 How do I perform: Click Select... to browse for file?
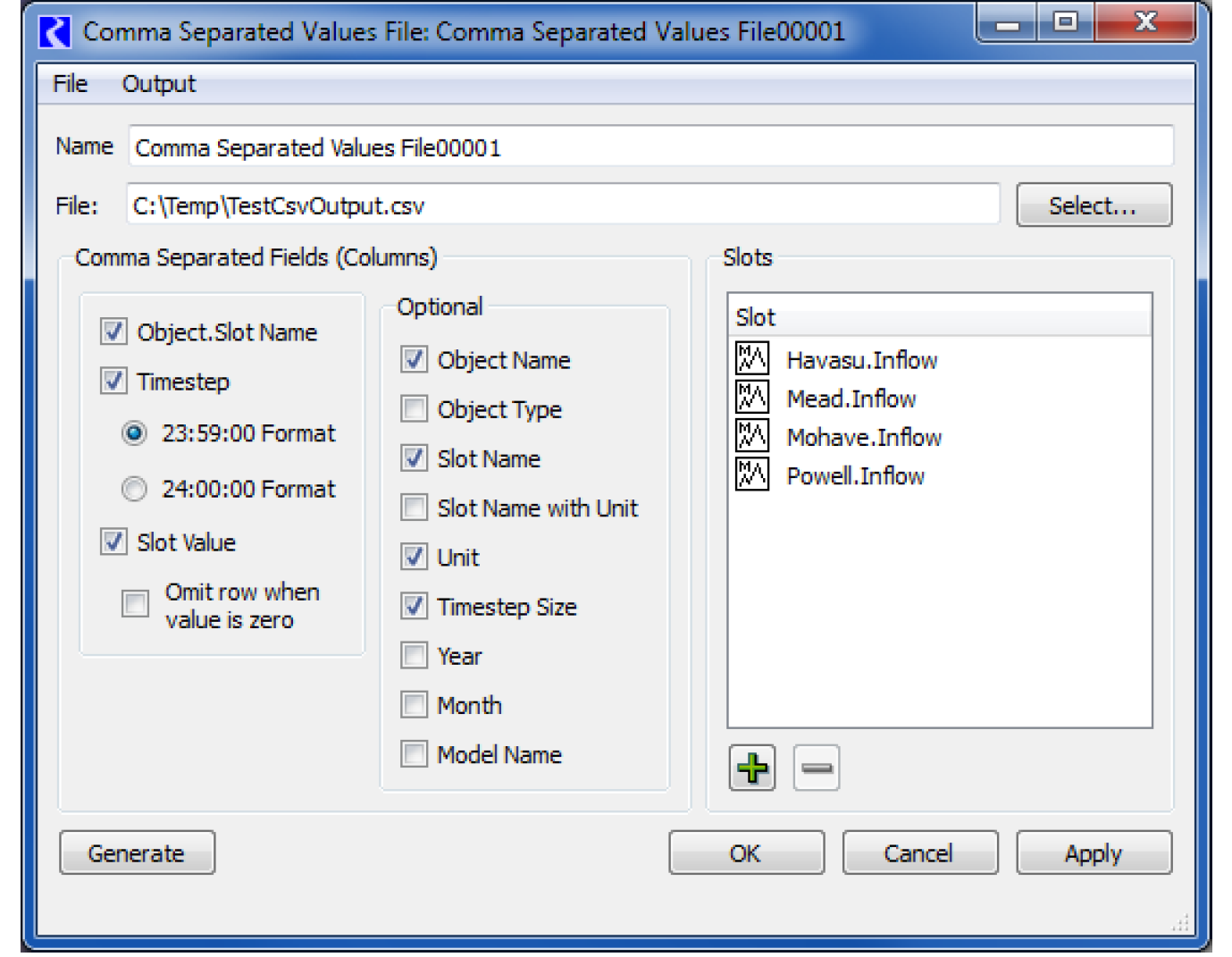click(x=1093, y=206)
